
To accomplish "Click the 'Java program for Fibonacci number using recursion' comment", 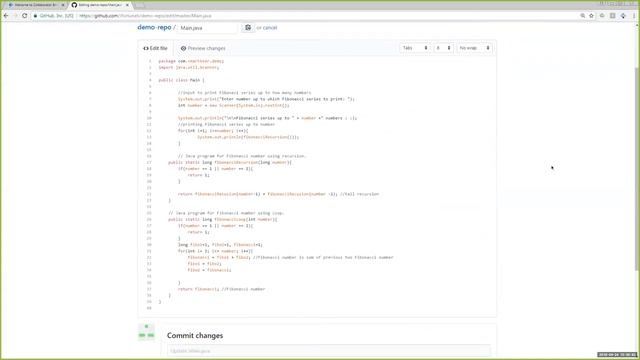I will [242, 156].
